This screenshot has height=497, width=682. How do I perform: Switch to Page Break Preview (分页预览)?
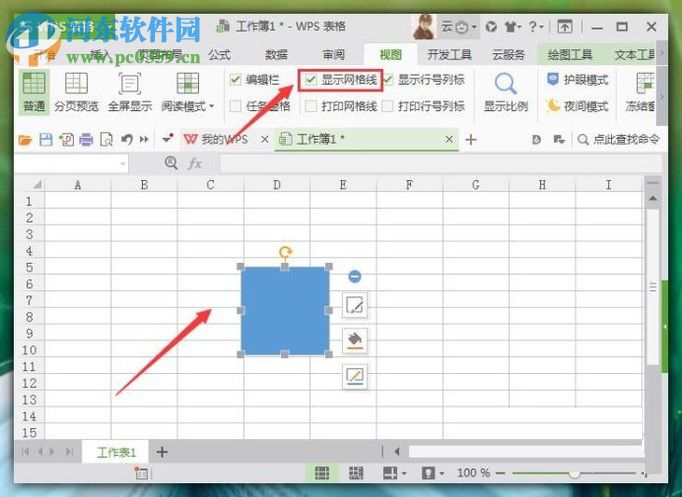pyautogui.click(x=76, y=83)
